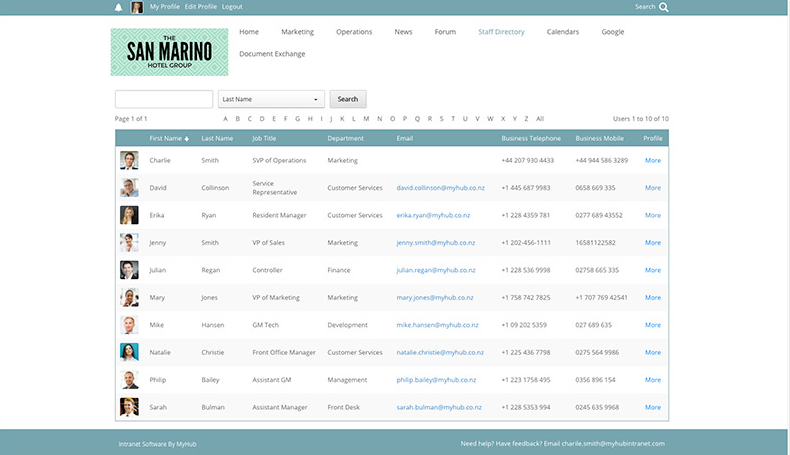
Task: Click the search magnifier icon
Action: pyautogui.click(x=664, y=7)
